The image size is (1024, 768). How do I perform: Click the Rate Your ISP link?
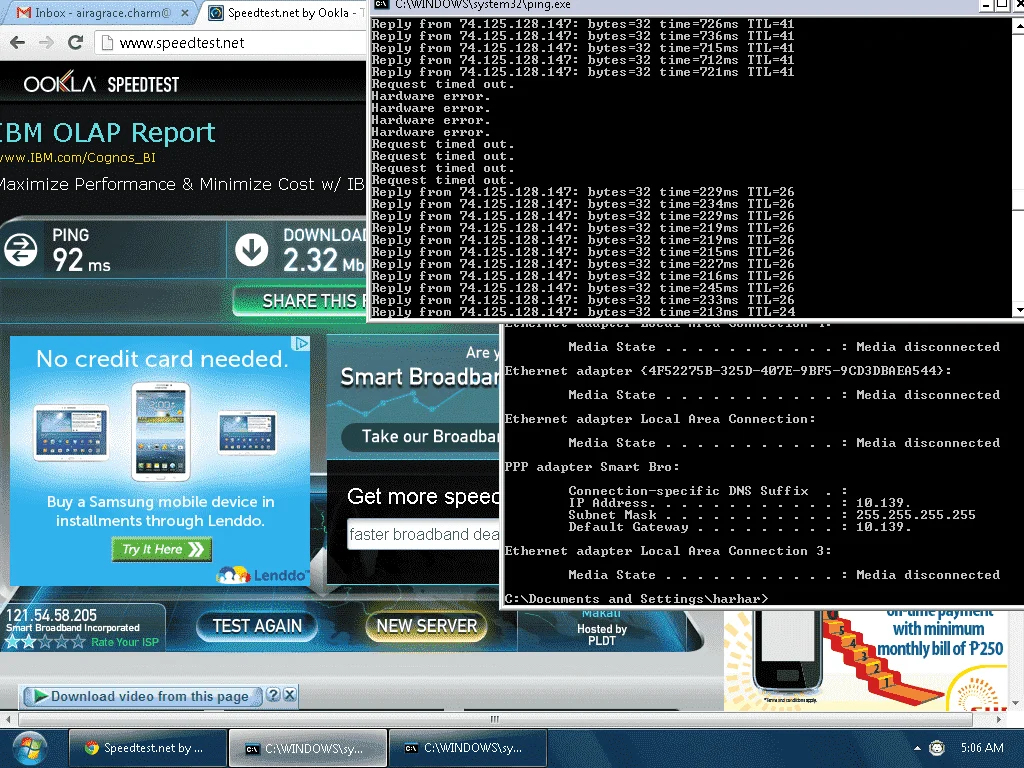(125, 642)
